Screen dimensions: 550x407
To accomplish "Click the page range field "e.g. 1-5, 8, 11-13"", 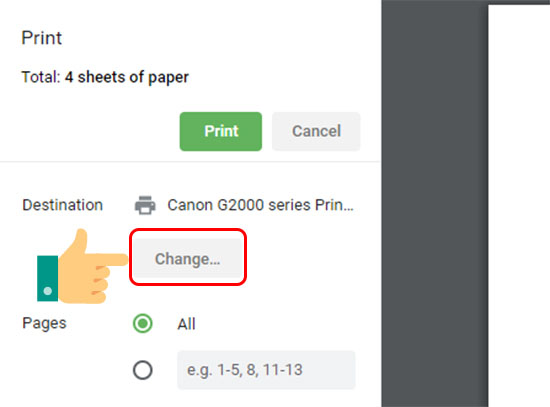I will [266, 370].
